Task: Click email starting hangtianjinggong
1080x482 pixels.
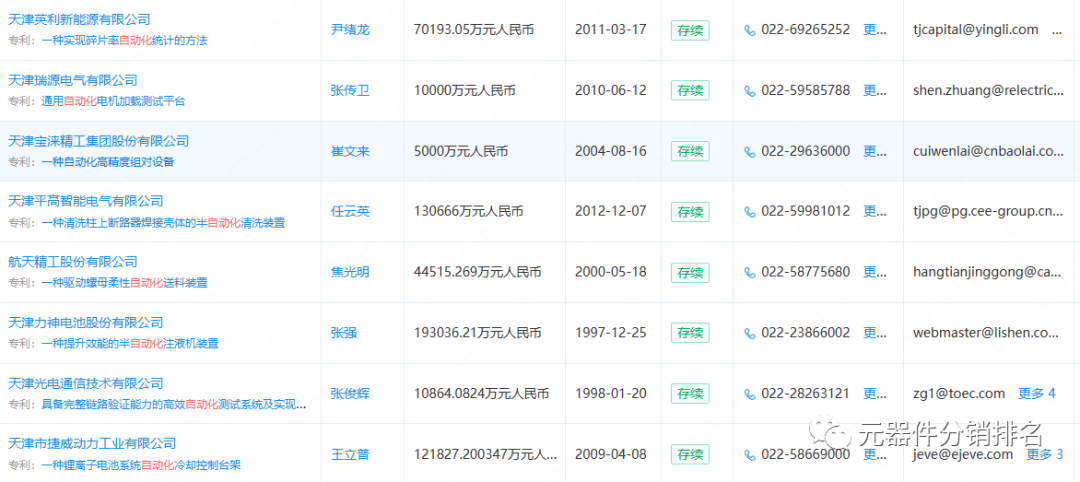Action: 987,272
